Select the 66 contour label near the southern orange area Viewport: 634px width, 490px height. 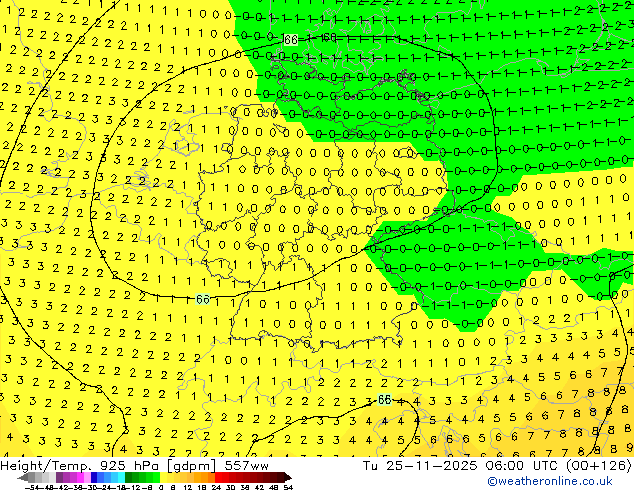384,400
